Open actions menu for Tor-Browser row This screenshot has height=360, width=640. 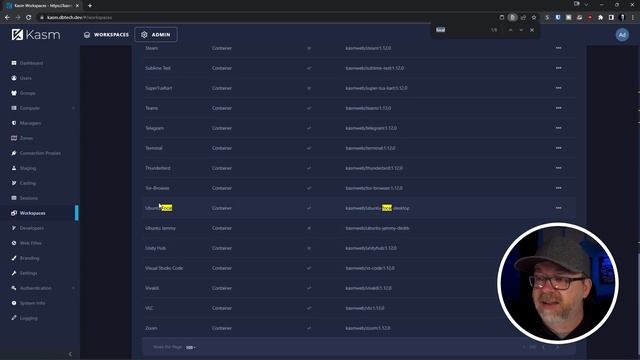click(558, 188)
